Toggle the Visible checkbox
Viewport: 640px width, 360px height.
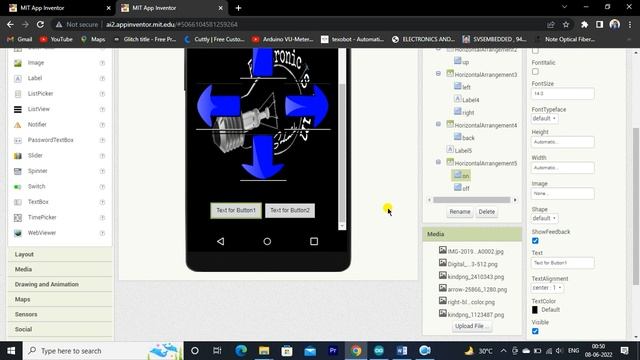(535, 331)
